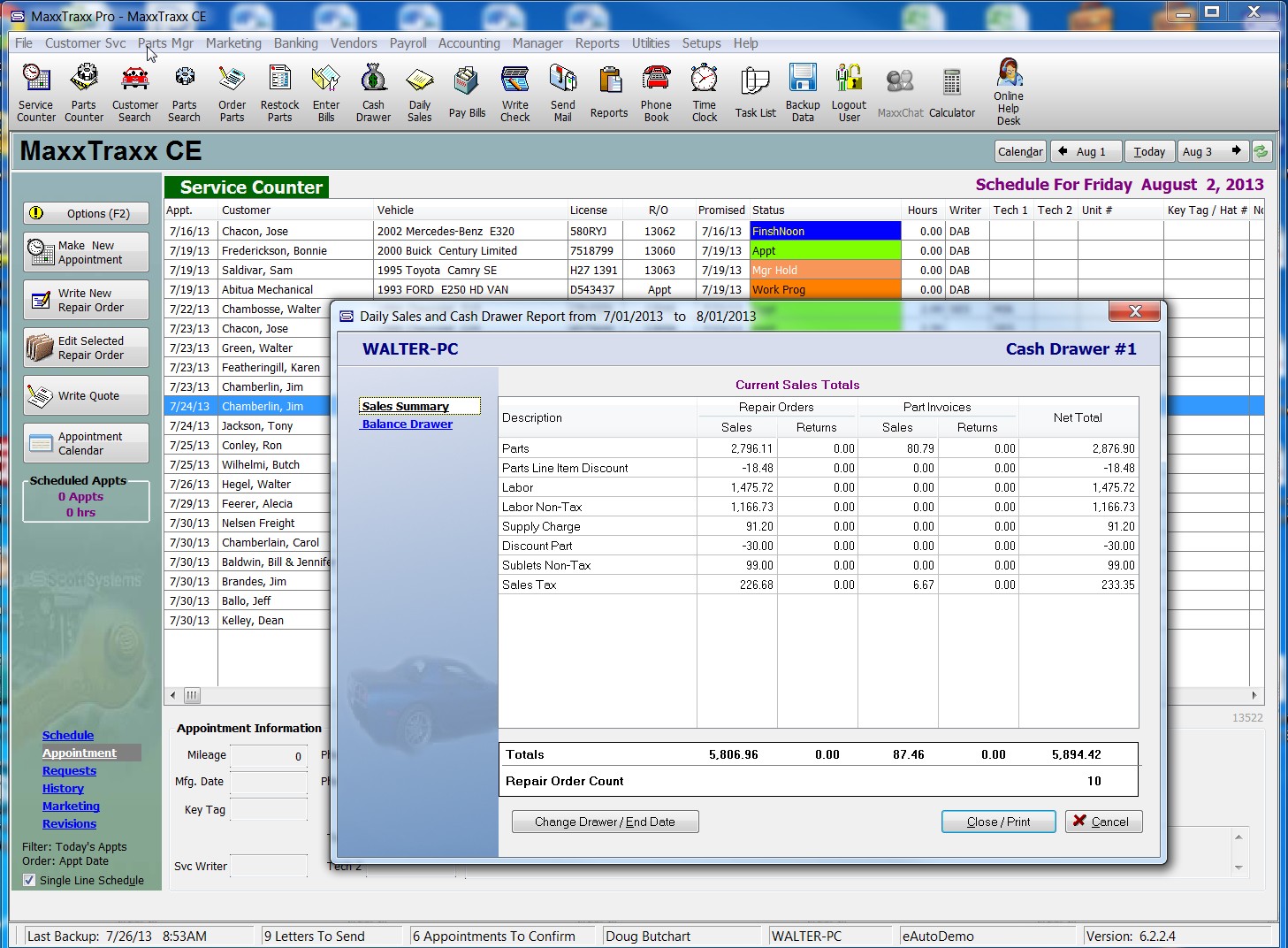Click the green refresh icon beside Aug 3
The image size is (1288, 948).
click(1261, 151)
